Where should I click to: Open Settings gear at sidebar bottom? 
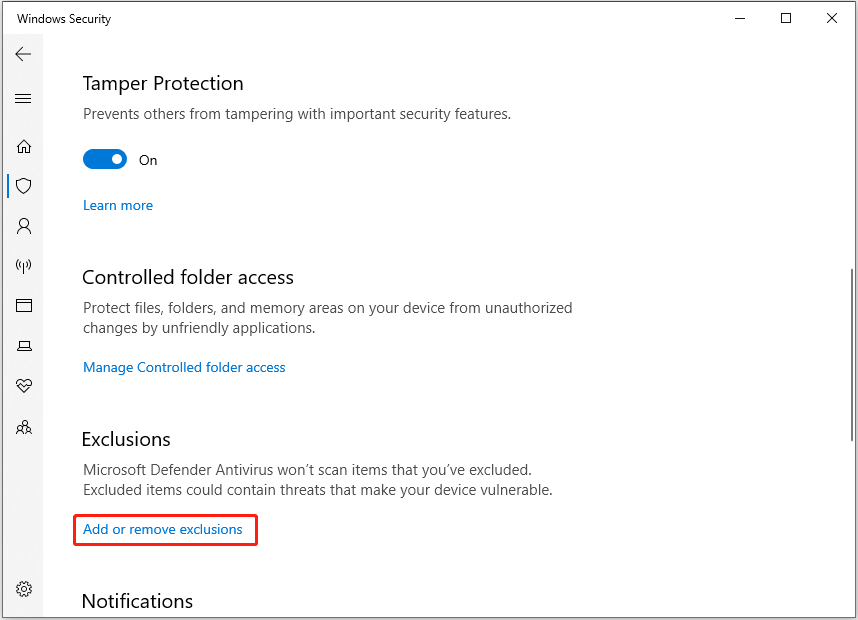pos(24,588)
